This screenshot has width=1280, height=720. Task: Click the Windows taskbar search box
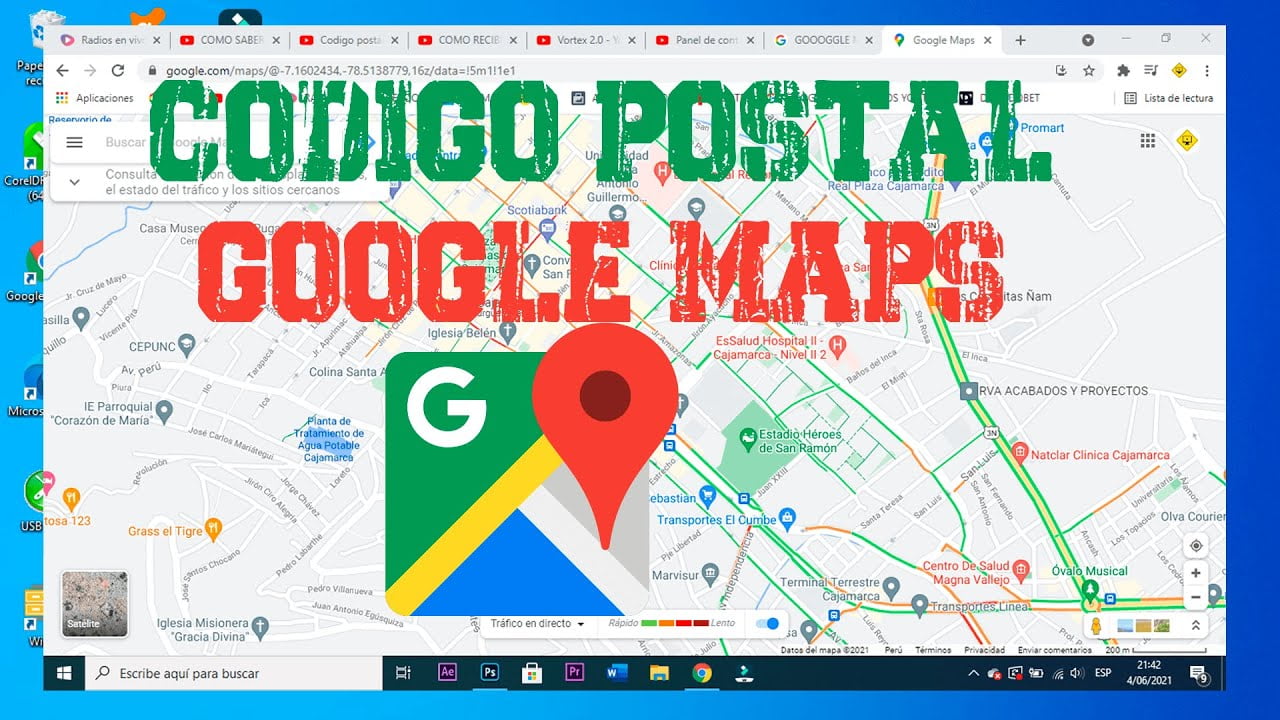click(235, 673)
